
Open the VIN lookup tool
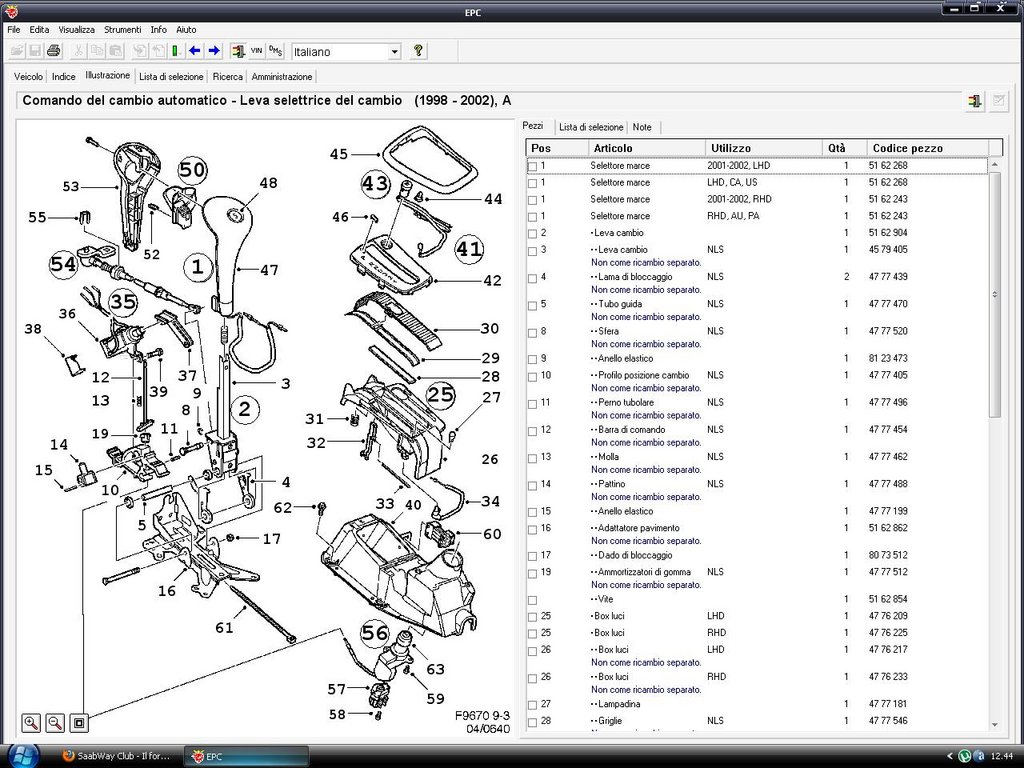coord(257,51)
